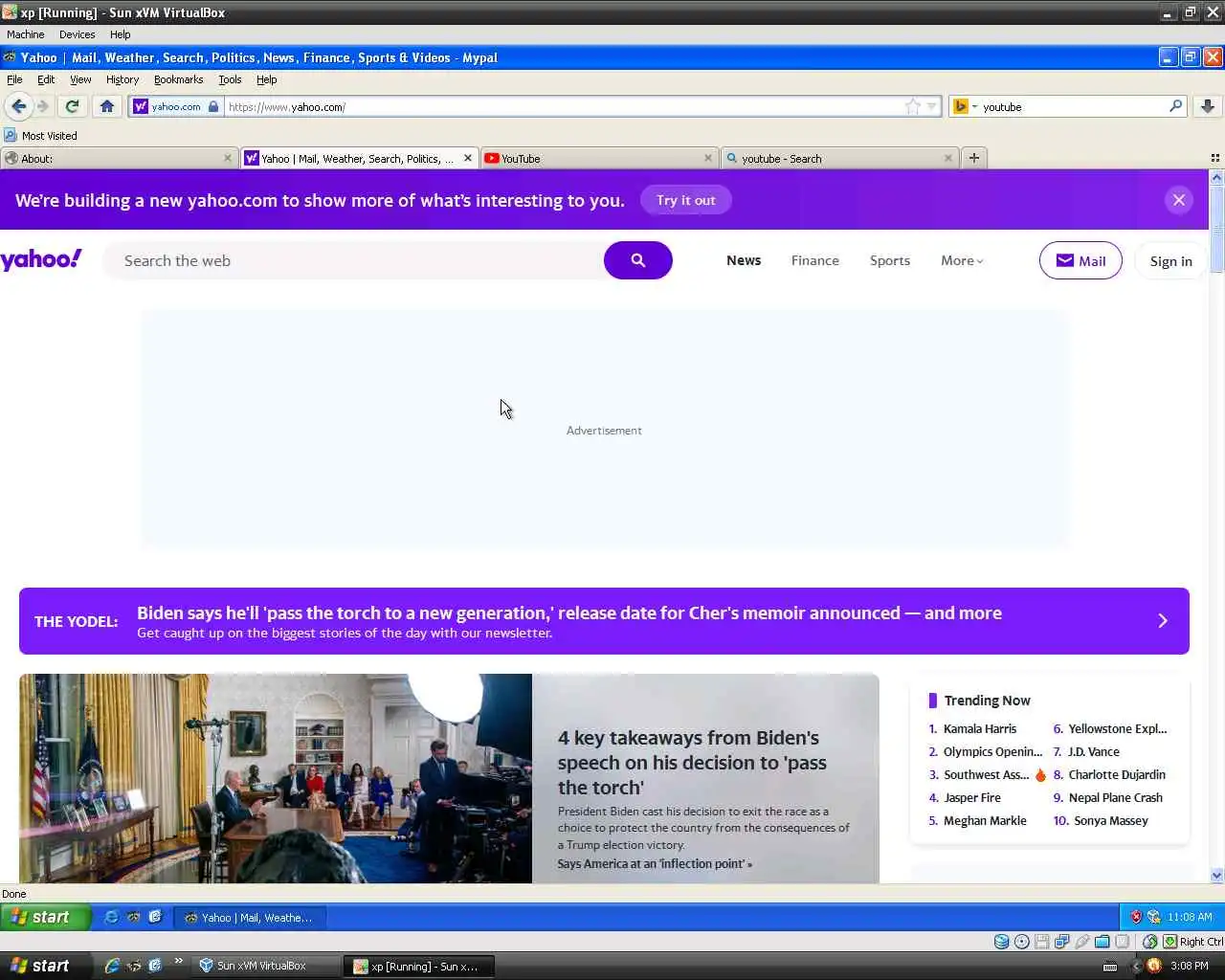Open trending topic Kamala Harris

click(x=979, y=728)
